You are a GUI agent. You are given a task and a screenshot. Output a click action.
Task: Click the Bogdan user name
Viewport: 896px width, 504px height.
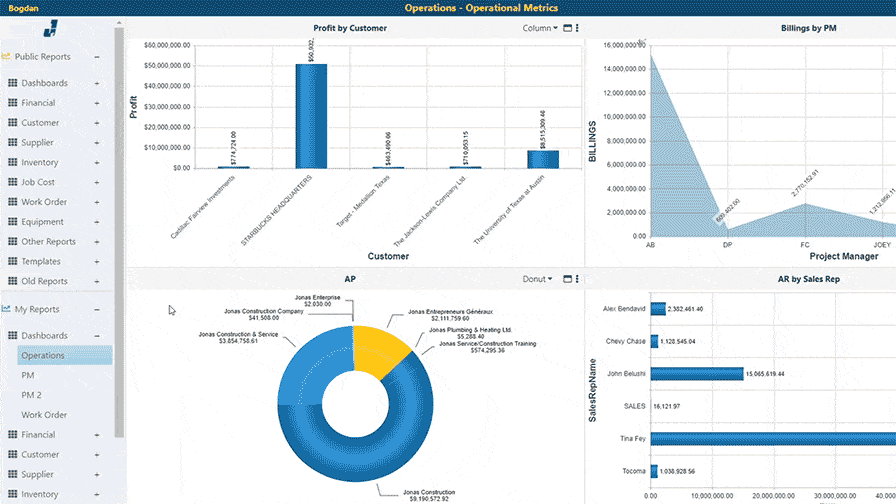tap(23, 8)
